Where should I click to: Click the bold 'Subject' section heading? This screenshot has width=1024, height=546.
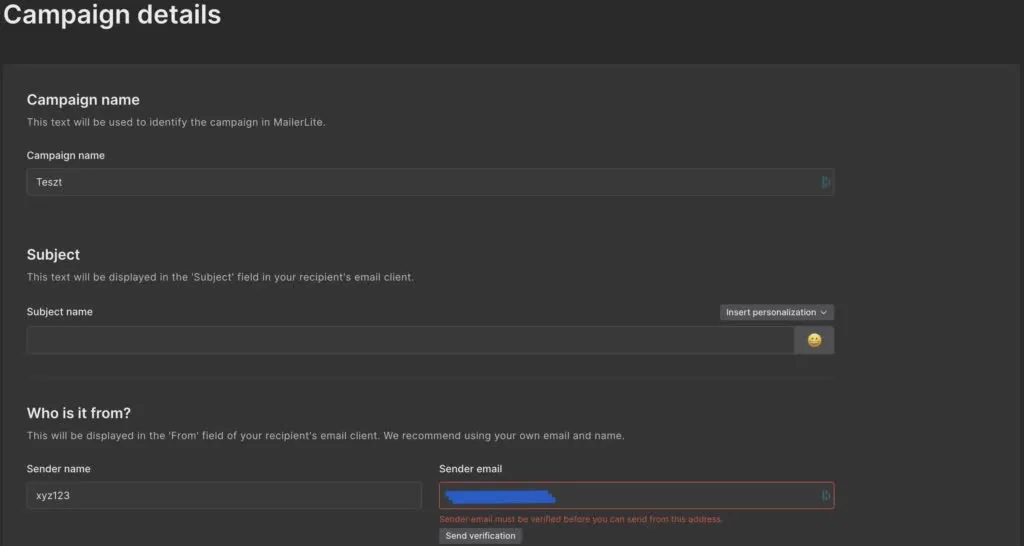[x=53, y=255]
